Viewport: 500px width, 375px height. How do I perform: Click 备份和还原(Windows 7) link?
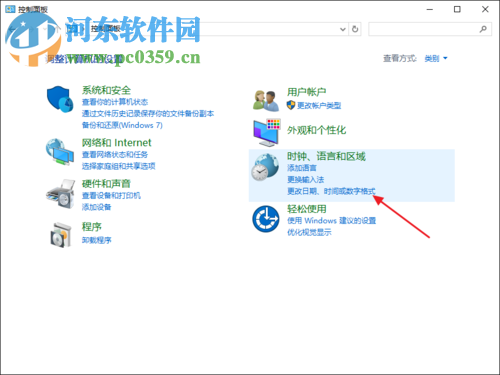click(122, 125)
